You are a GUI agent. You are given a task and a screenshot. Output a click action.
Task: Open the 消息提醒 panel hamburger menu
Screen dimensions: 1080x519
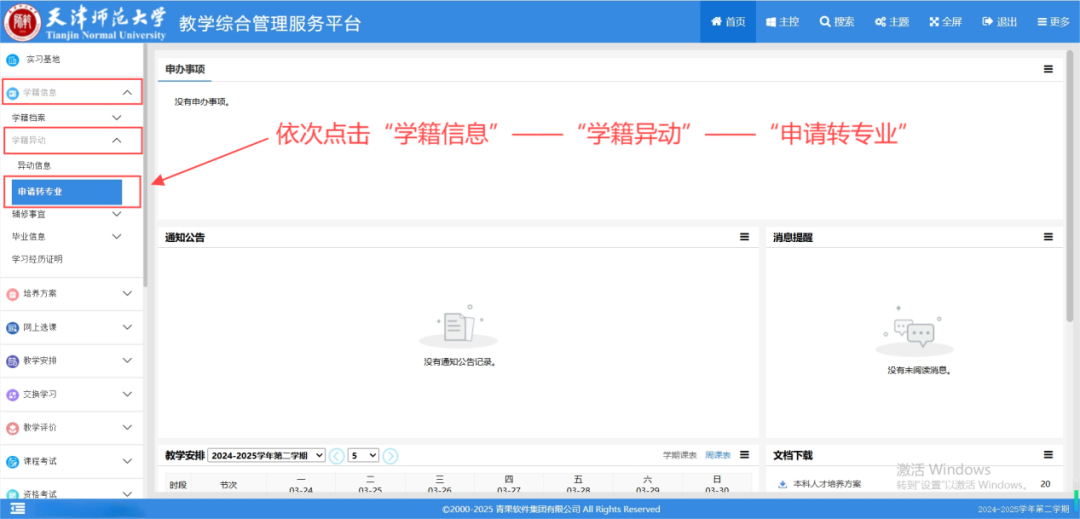pyautogui.click(x=1048, y=237)
